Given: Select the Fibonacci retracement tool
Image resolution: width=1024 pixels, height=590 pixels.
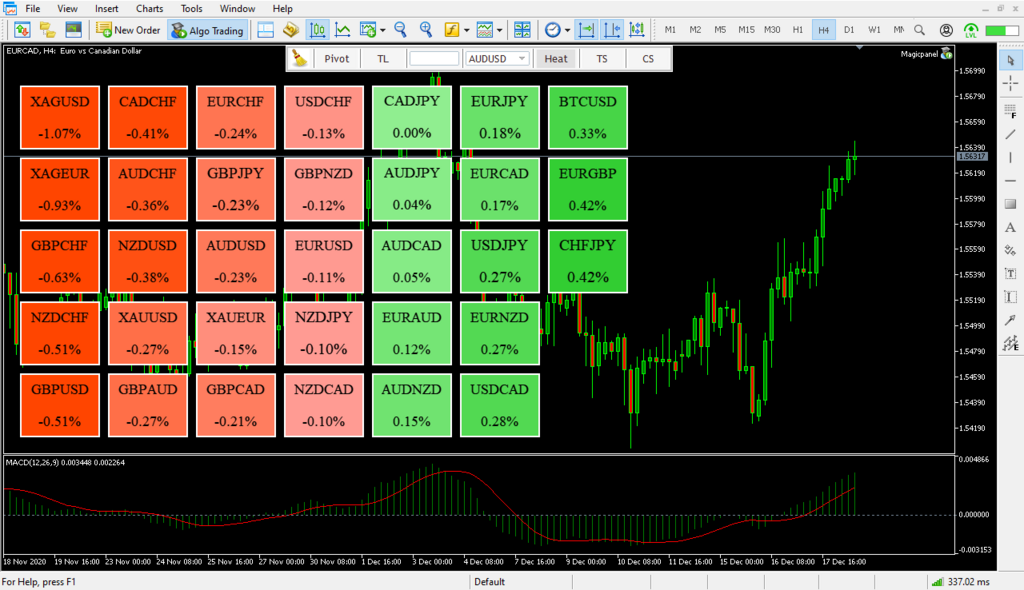Looking at the screenshot, I should [1010, 110].
